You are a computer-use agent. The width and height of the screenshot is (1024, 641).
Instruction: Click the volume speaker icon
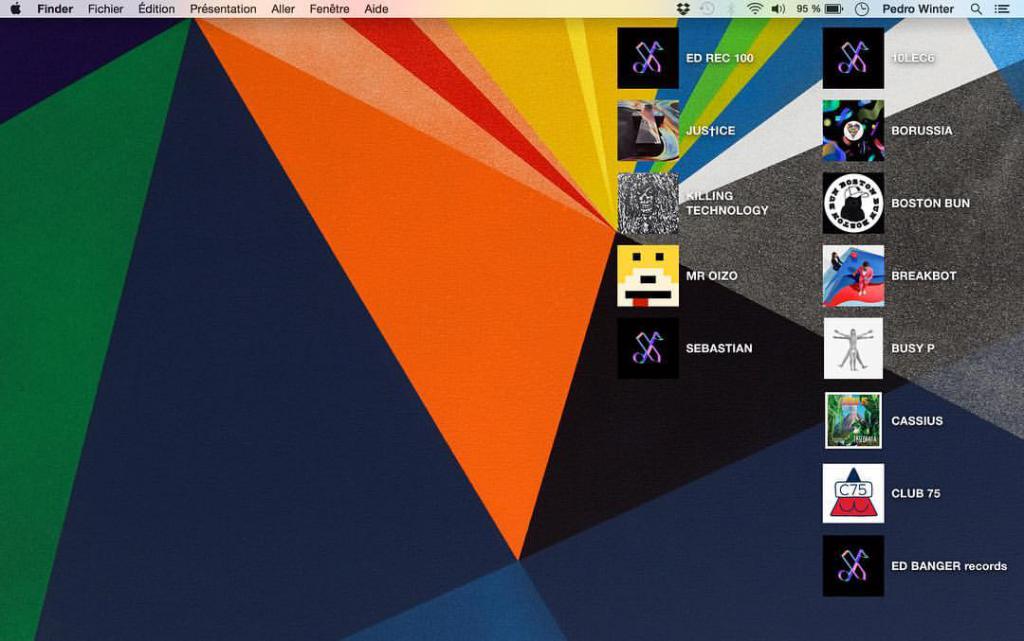tap(778, 9)
